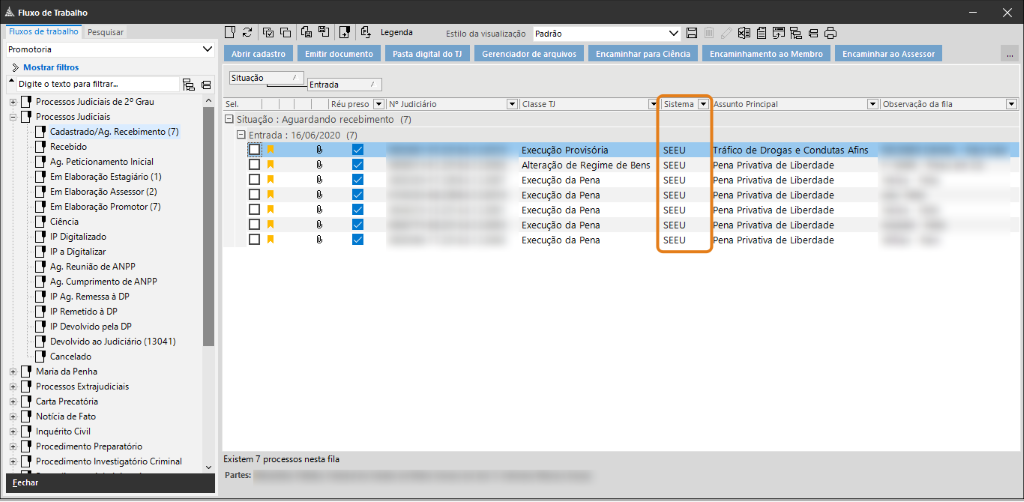Click the collapse rows icon beside printer
This screenshot has width=1024, height=502.
click(x=814, y=33)
